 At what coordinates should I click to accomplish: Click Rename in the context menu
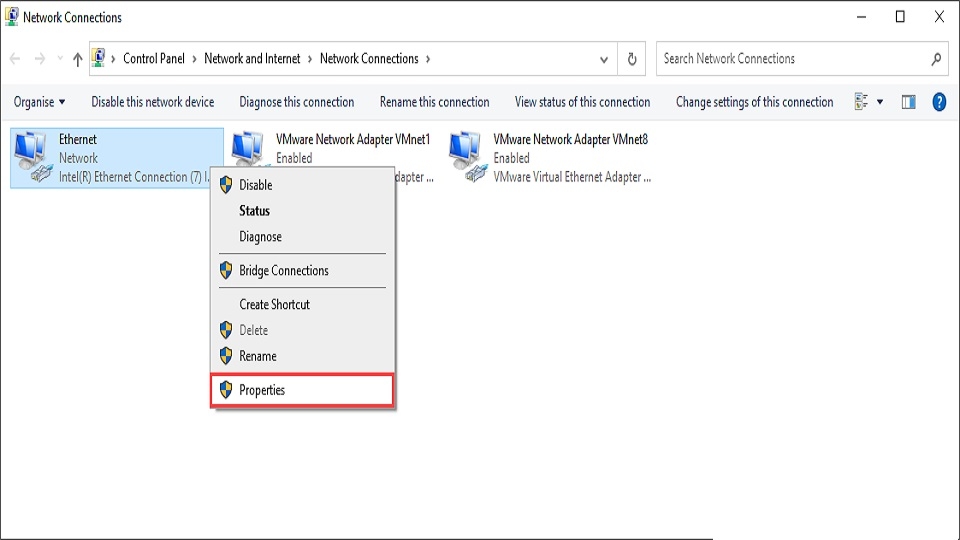click(302, 356)
